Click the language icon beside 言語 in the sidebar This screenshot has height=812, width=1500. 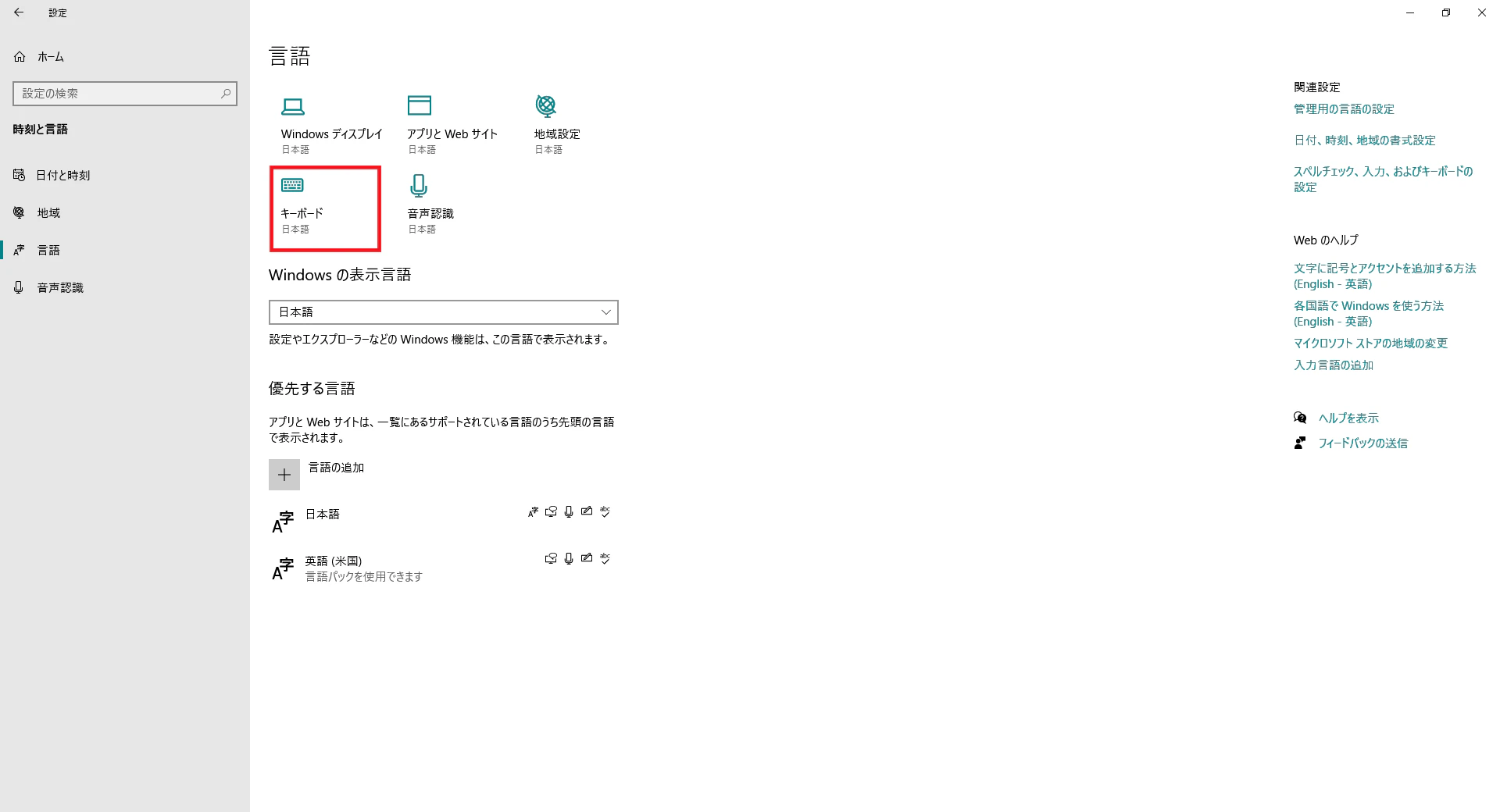[x=20, y=250]
